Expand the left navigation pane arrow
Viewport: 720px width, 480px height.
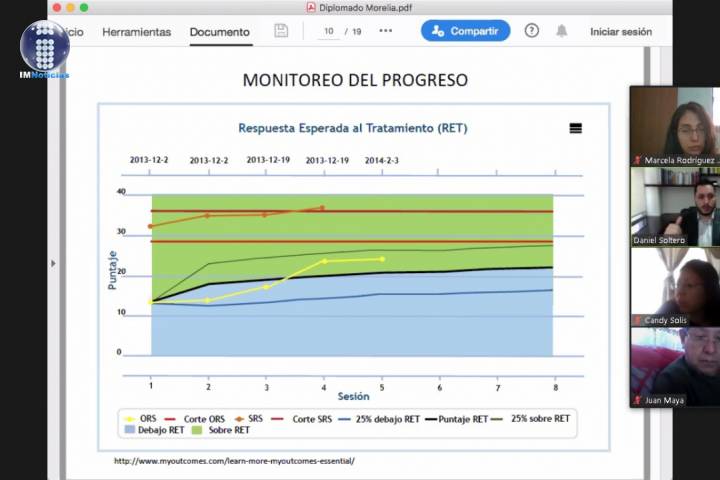coord(53,264)
